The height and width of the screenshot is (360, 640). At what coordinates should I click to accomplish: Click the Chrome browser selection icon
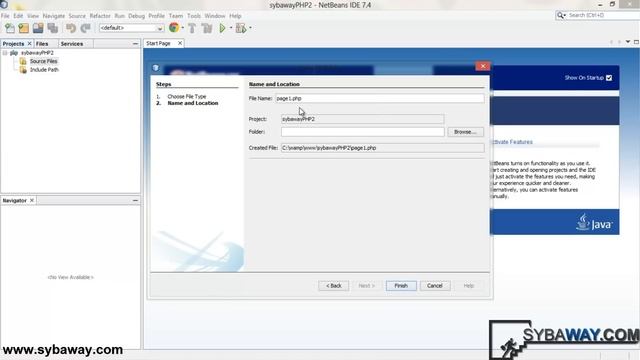point(174,27)
